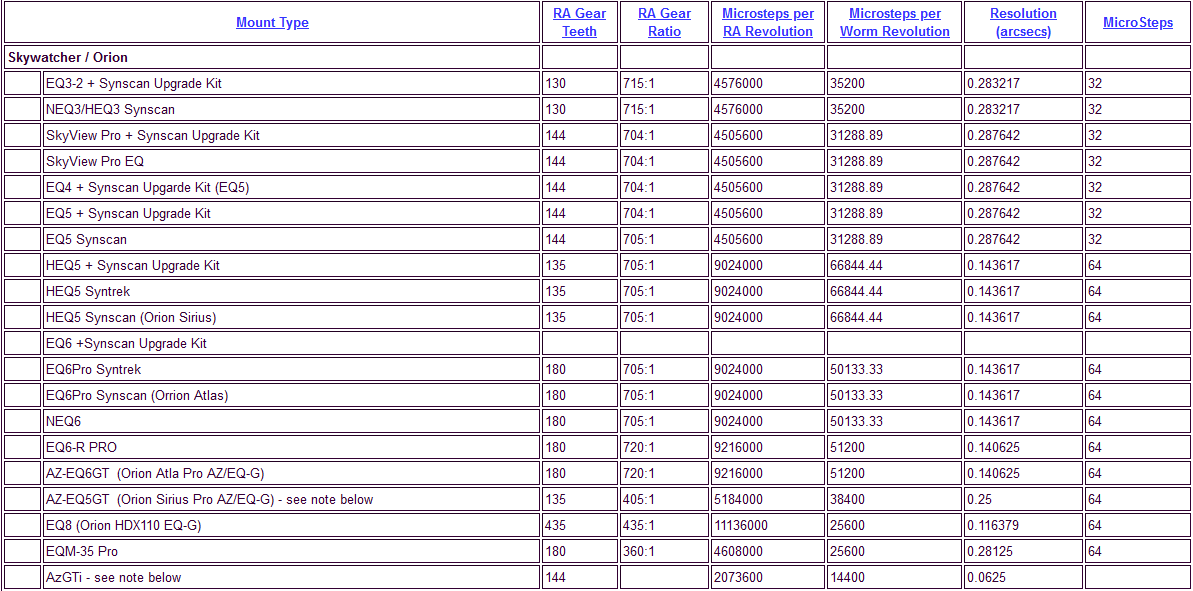Click 66844.44 in the HEQ5 Syntrek row
The height and width of the screenshot is (591, 1193).
(x=857, y=291)
